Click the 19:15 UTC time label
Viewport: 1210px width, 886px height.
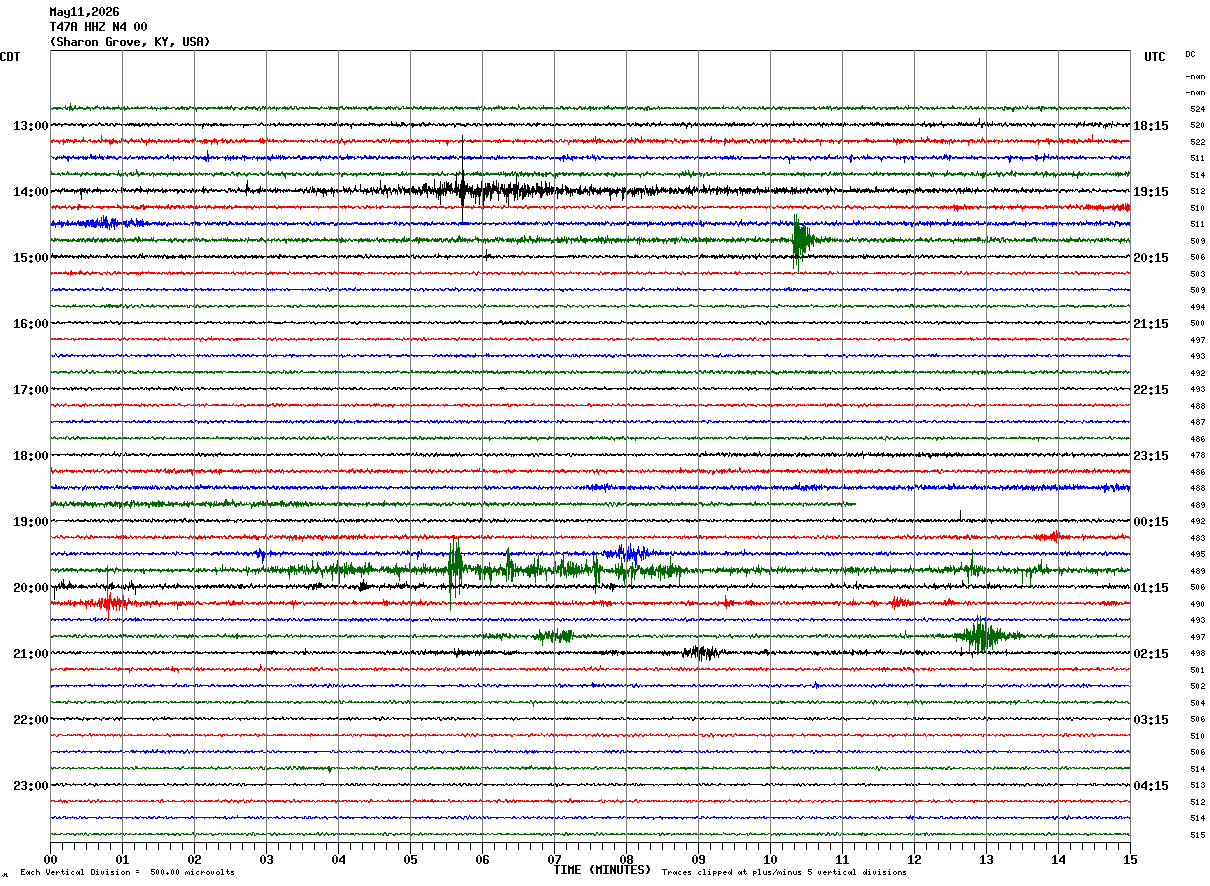click(x=1151, y=192)
